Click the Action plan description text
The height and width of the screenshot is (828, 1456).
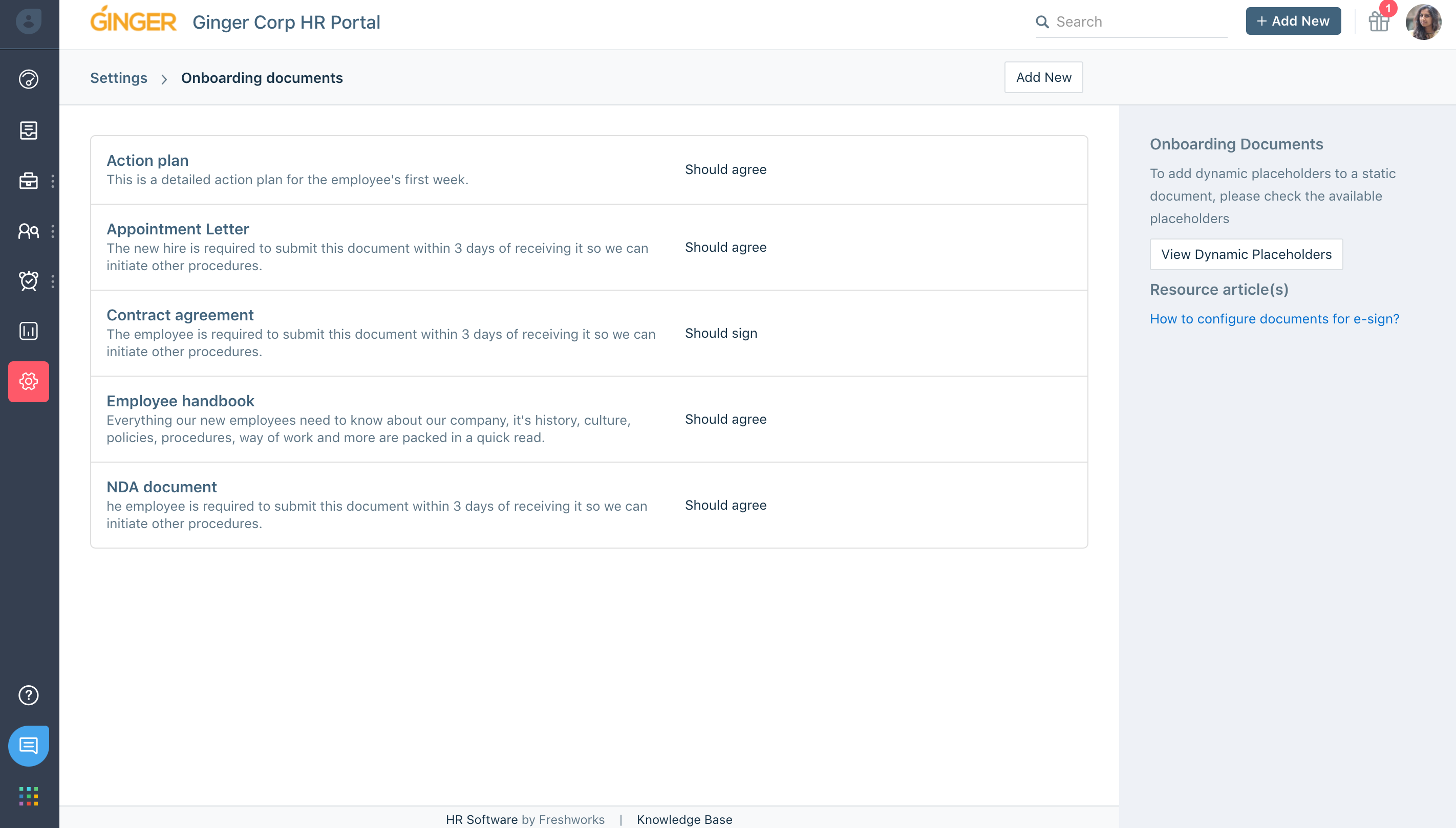[x=287, y=180]
